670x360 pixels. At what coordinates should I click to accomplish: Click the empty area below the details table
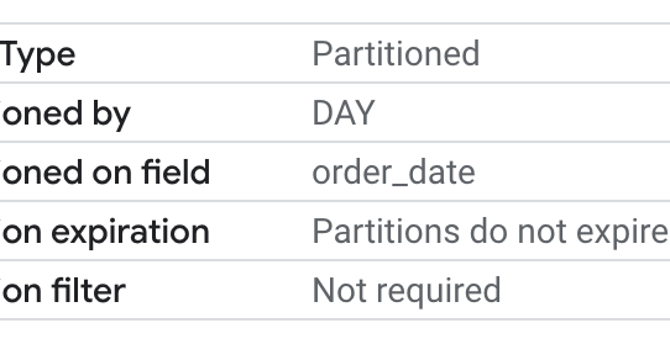coord(335,340)
